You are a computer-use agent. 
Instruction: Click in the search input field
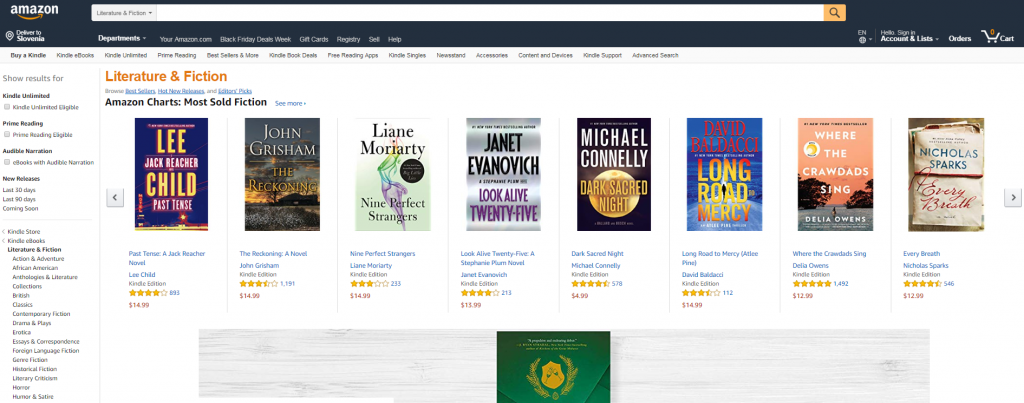pos(490,13)
